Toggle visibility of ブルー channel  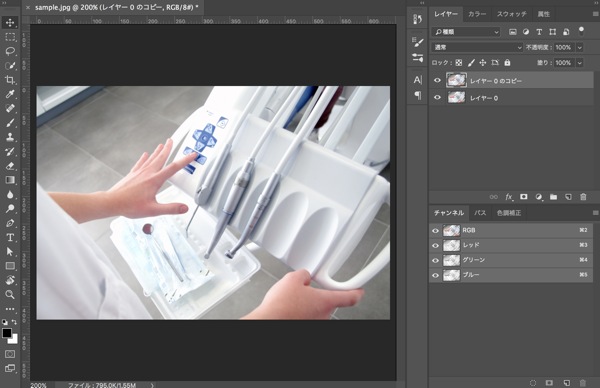(435, 275)
